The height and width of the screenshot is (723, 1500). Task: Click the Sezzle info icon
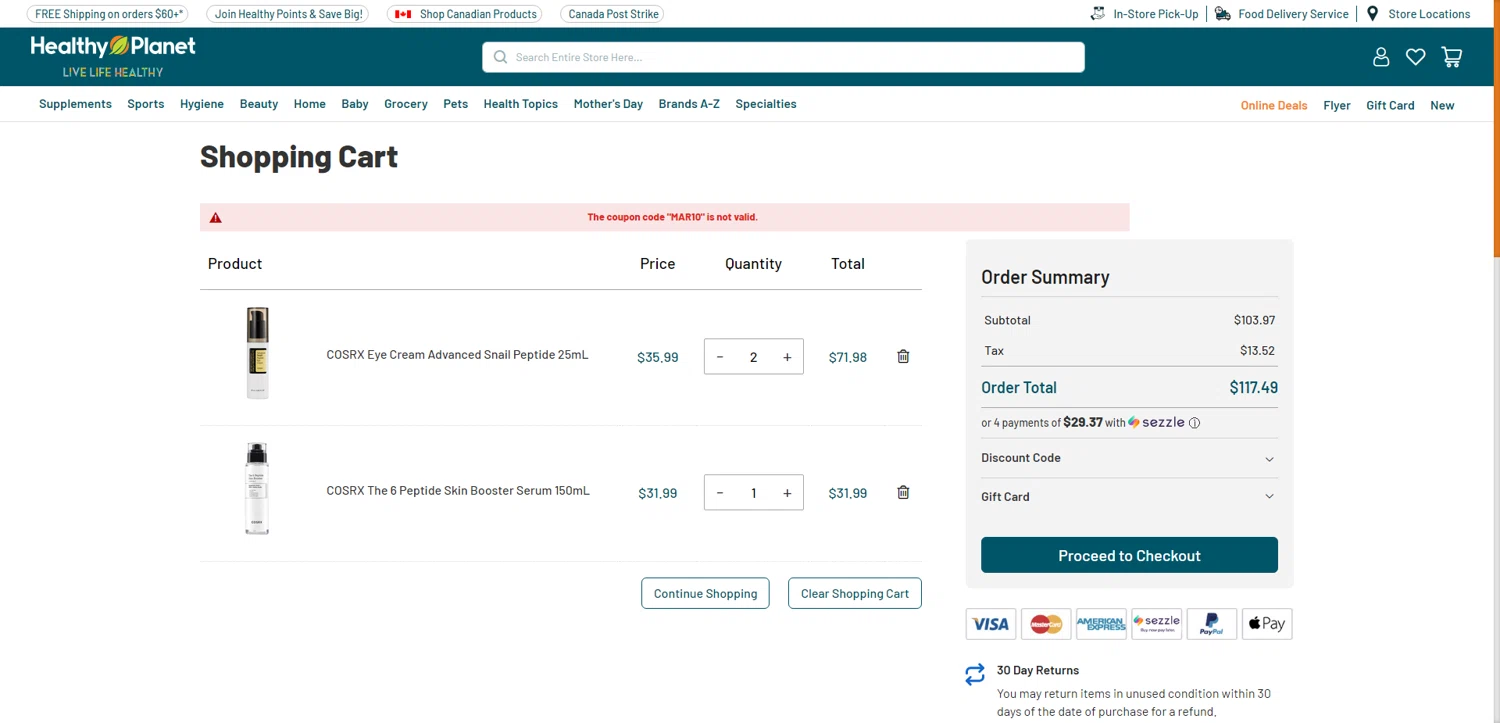click(x=1194, y=423)
